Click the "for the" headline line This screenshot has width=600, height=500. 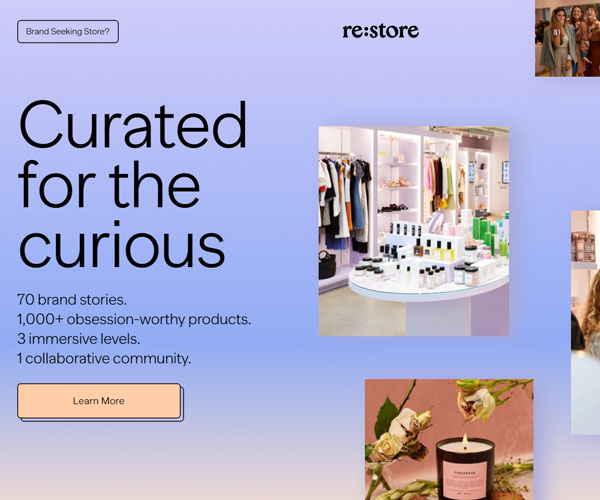pyautogui.click(x=109, y=184)
